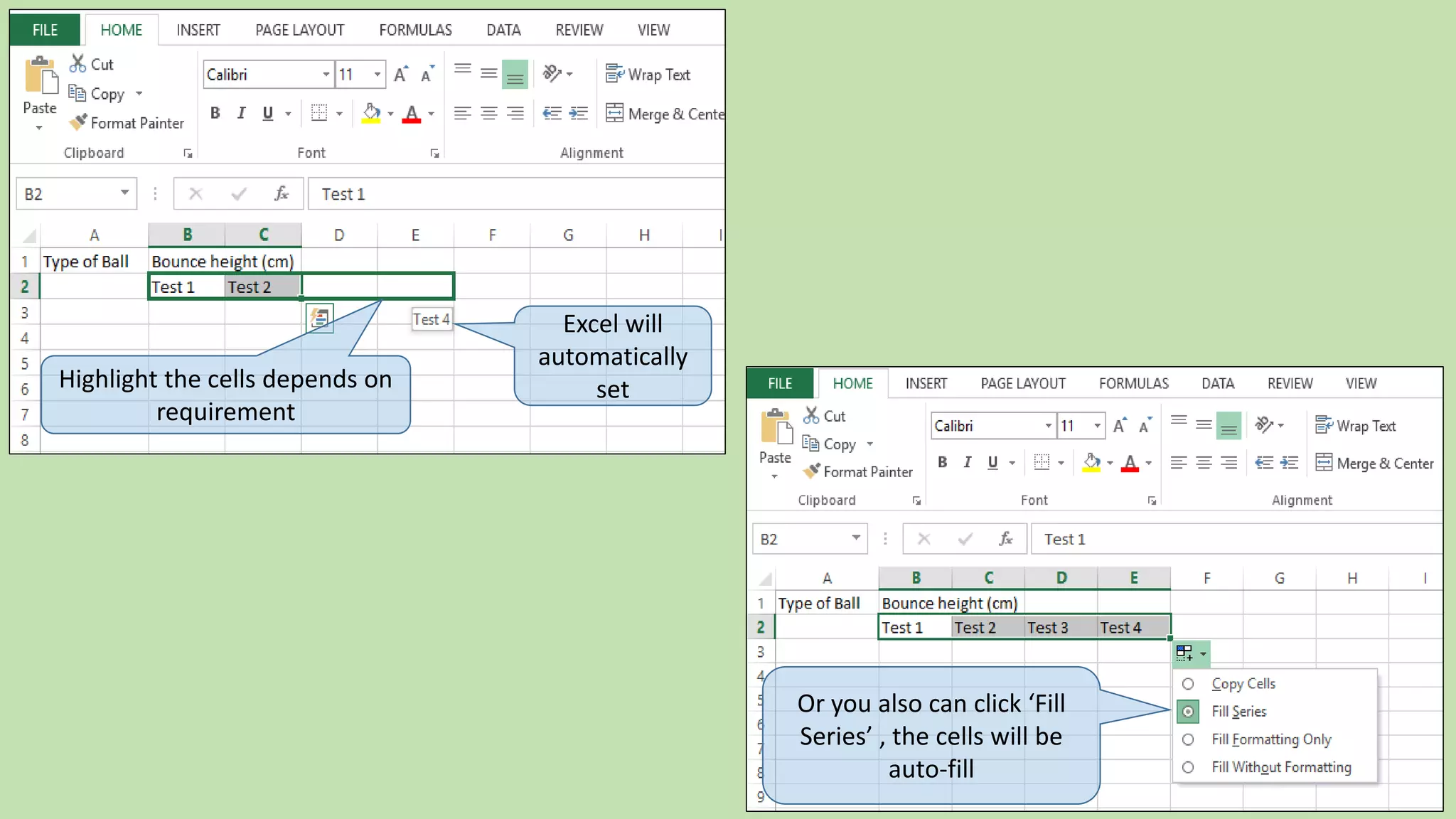Click Paste icon in right Excel window
This screenshot has width=1456, height=819.
pos(776,428)
